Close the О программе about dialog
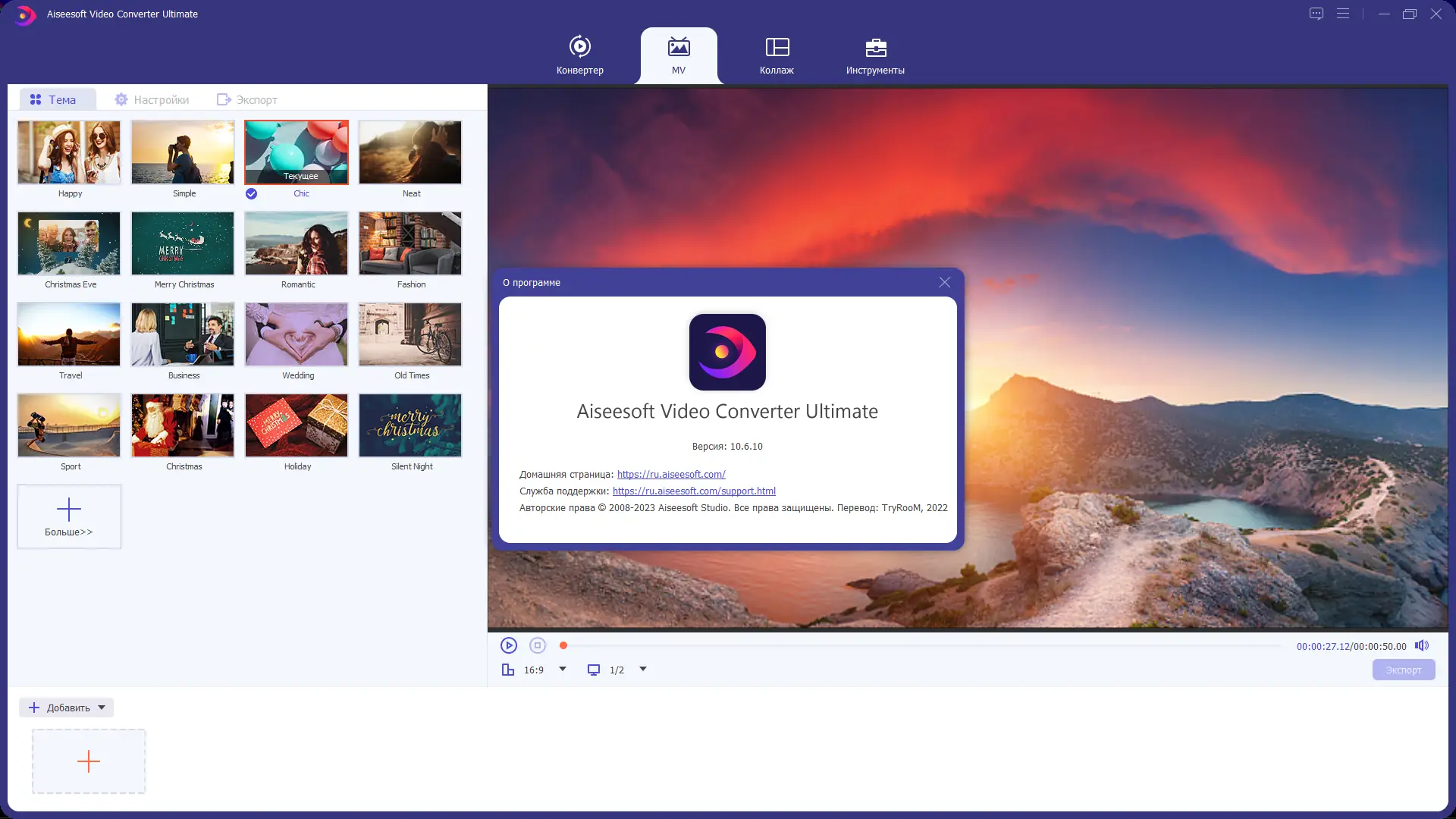The height and width of the screenshot is (819, 1456). pos(944,282)
